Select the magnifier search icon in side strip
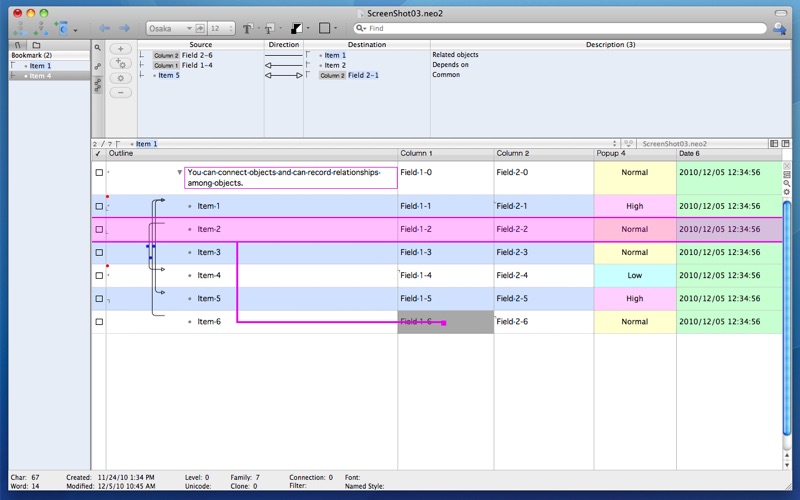 [x=98, y=47]
